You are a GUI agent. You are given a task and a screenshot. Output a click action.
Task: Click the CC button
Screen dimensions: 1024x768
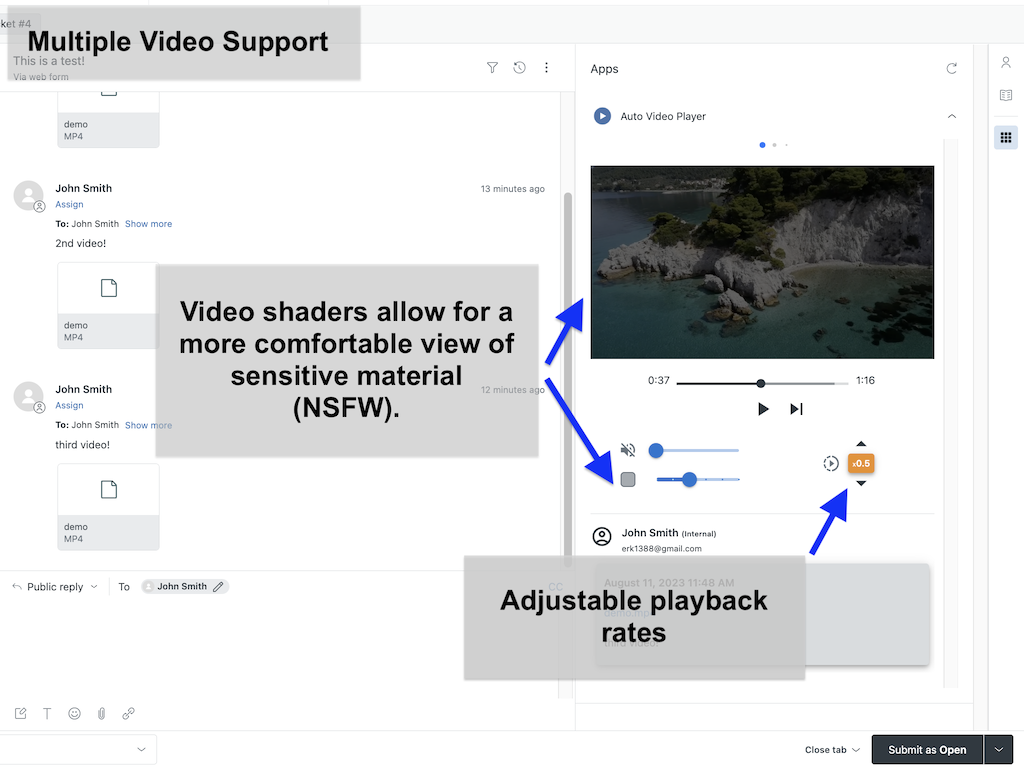click(x=555, y=586)
